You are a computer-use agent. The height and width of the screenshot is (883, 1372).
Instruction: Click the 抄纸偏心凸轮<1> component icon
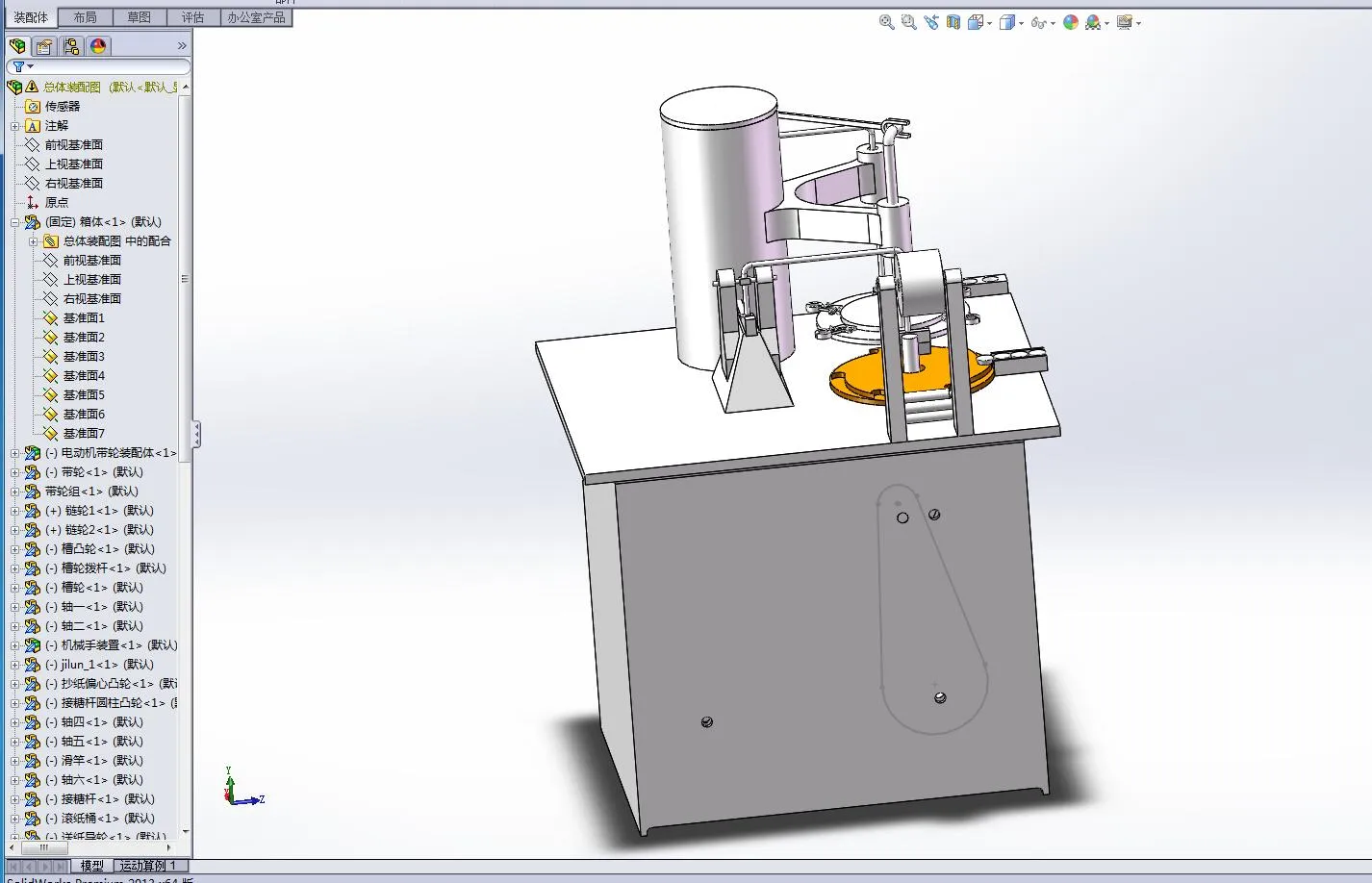(33, 683)
